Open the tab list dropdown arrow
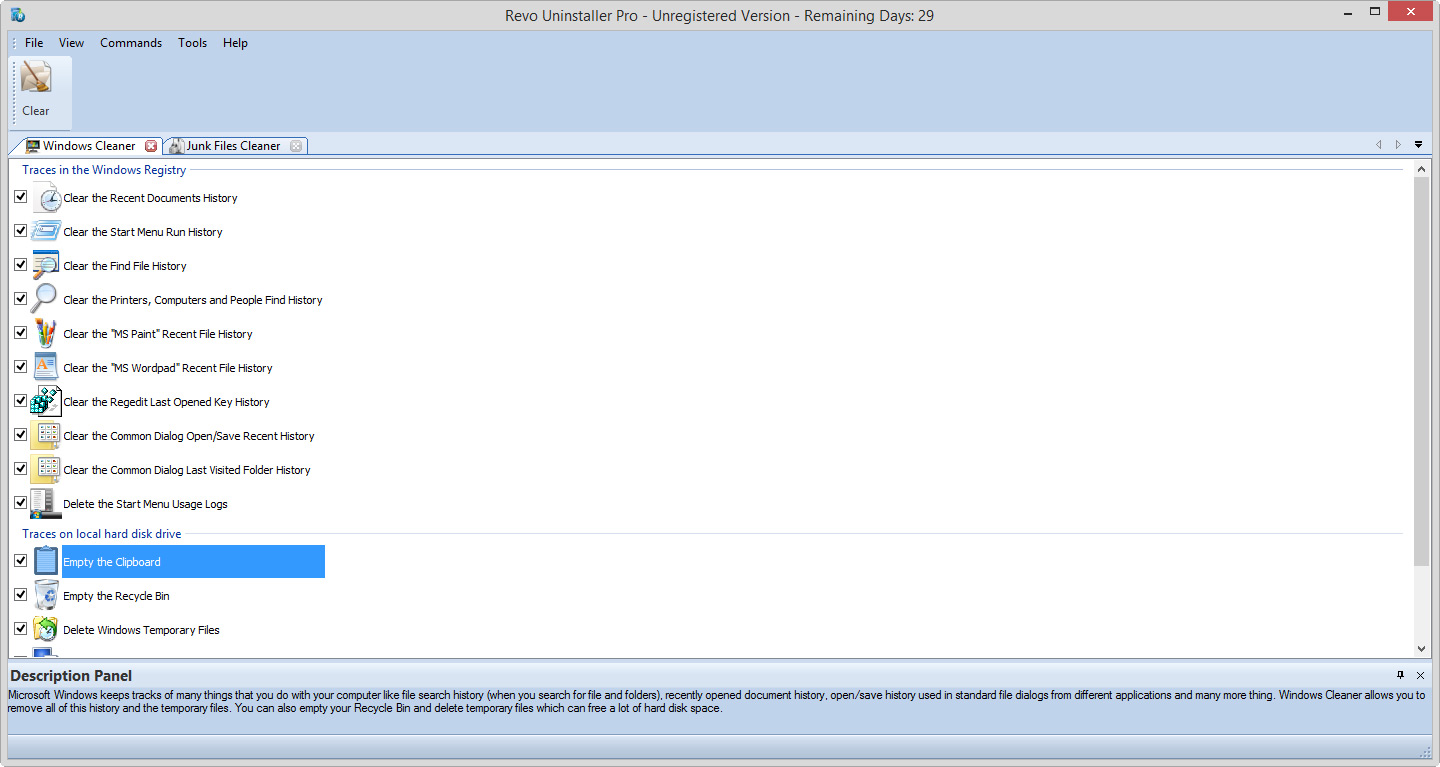The height and width of the screenshot is (767, 1440). click(1418, 145)
